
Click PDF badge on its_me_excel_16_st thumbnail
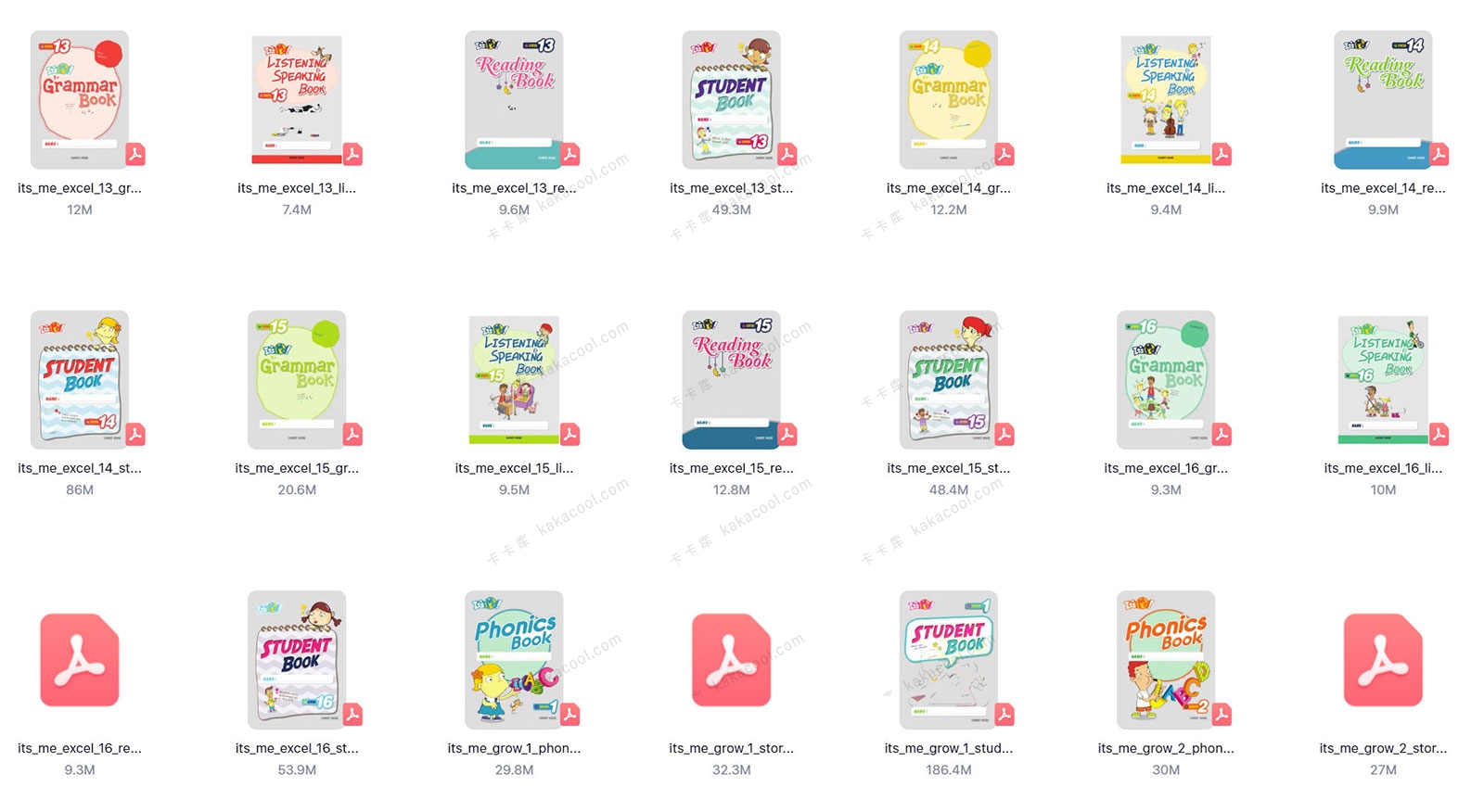coord(352,714)
